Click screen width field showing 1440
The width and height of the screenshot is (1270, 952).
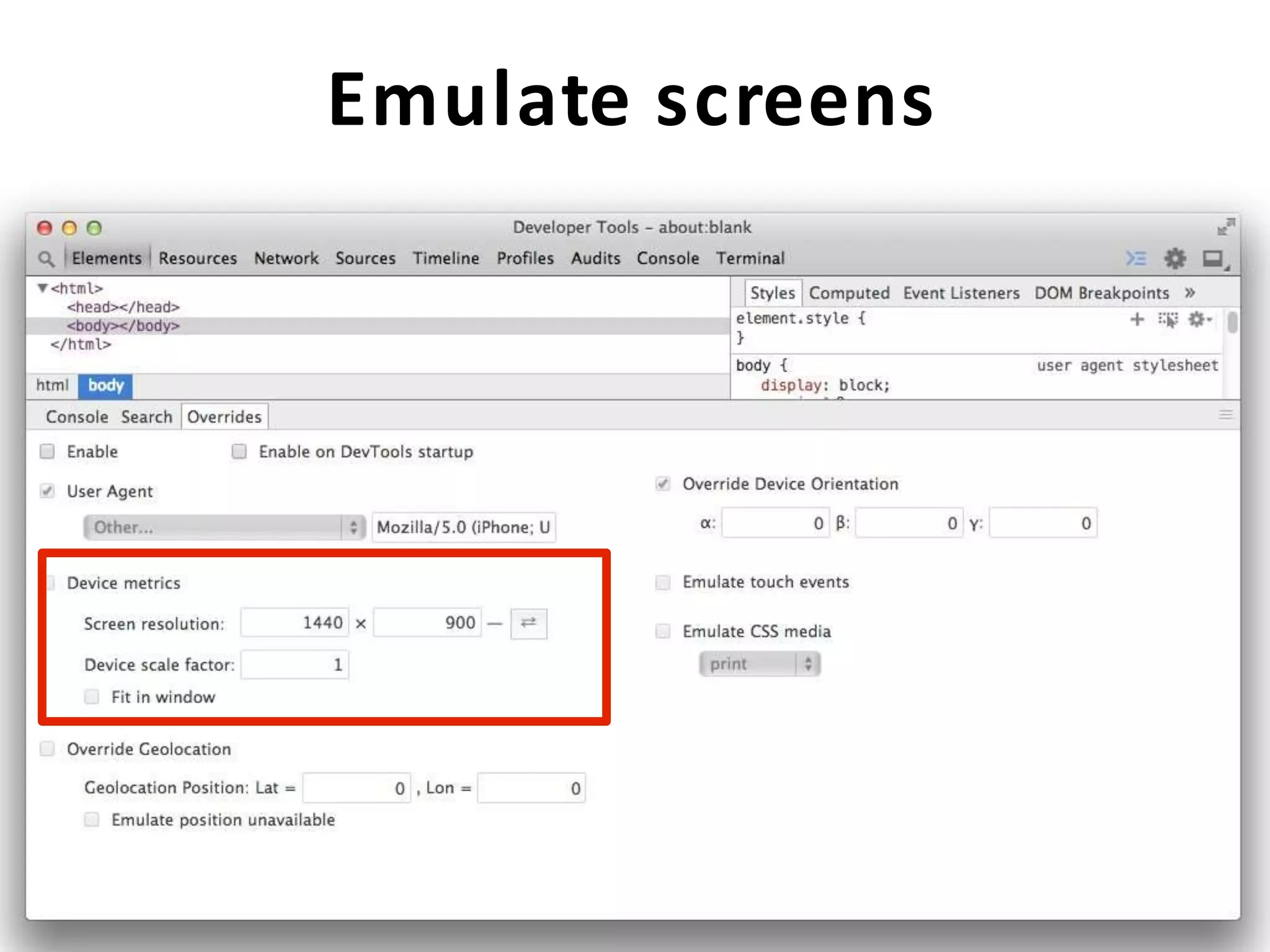pos(295,622)
